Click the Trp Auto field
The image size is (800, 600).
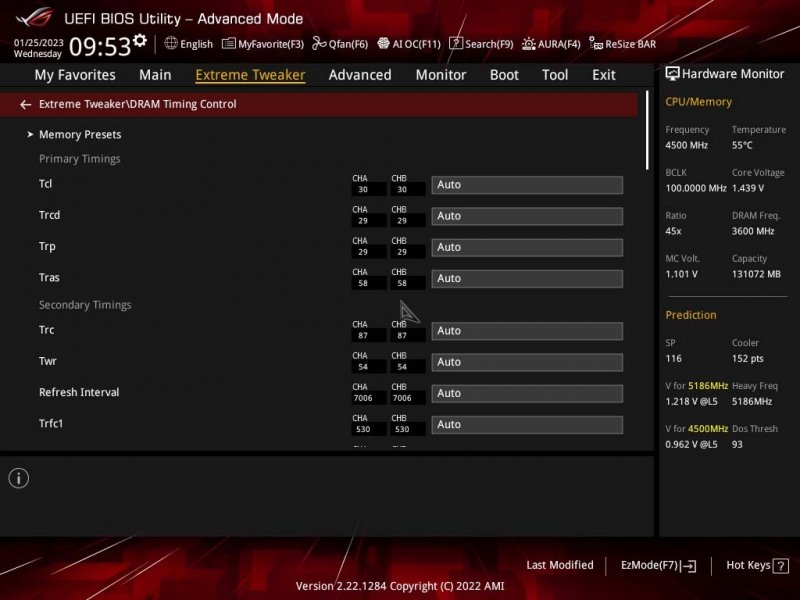(527, 247)
